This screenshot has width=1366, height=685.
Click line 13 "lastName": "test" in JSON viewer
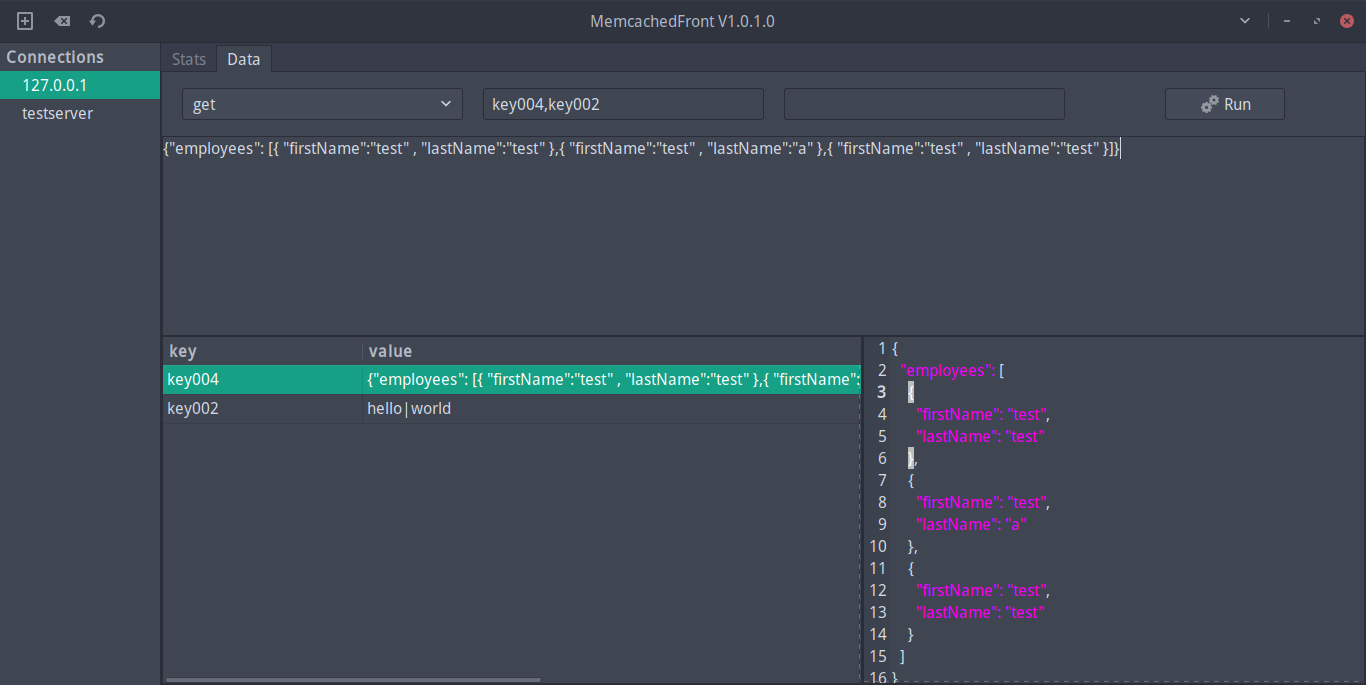(x=980, y=612)
